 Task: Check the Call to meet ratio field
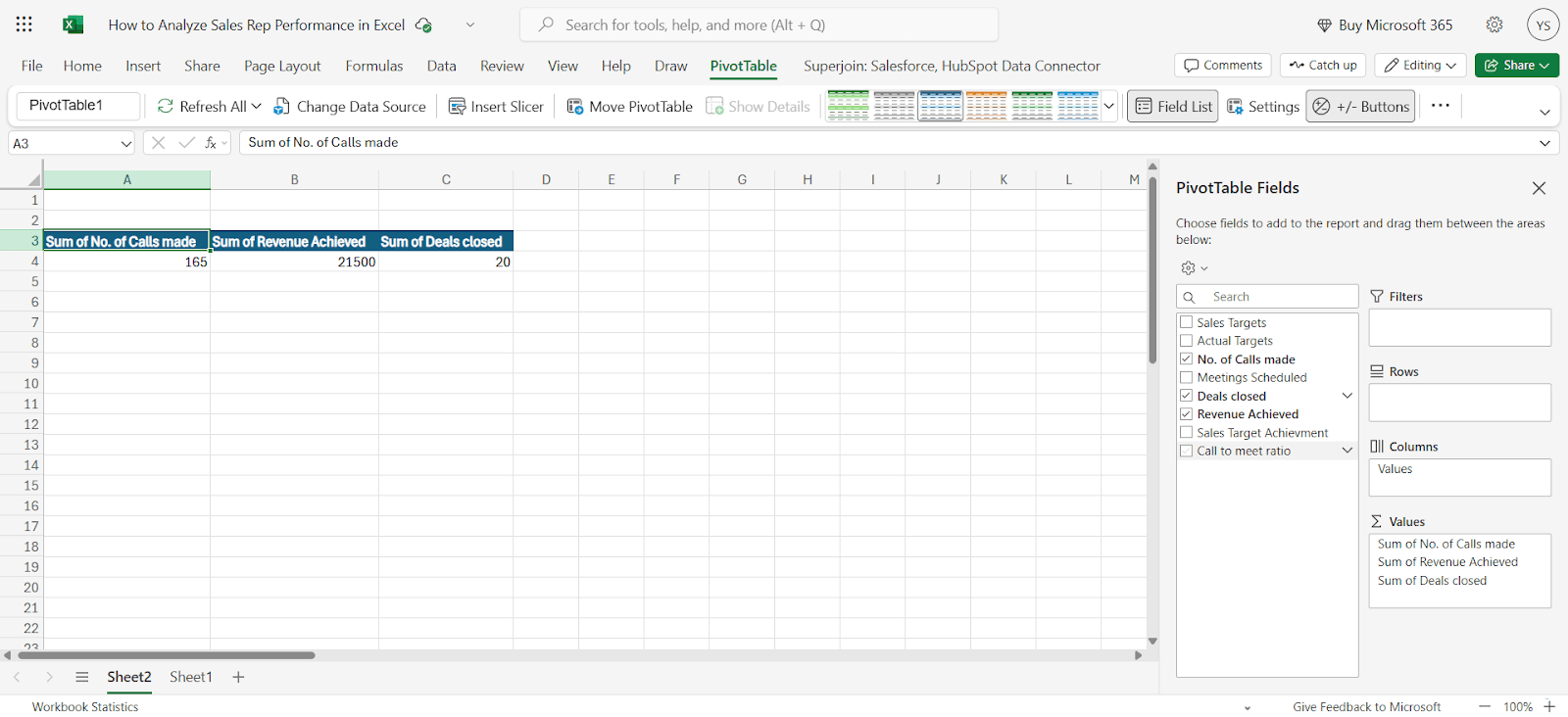point(1187,451)
